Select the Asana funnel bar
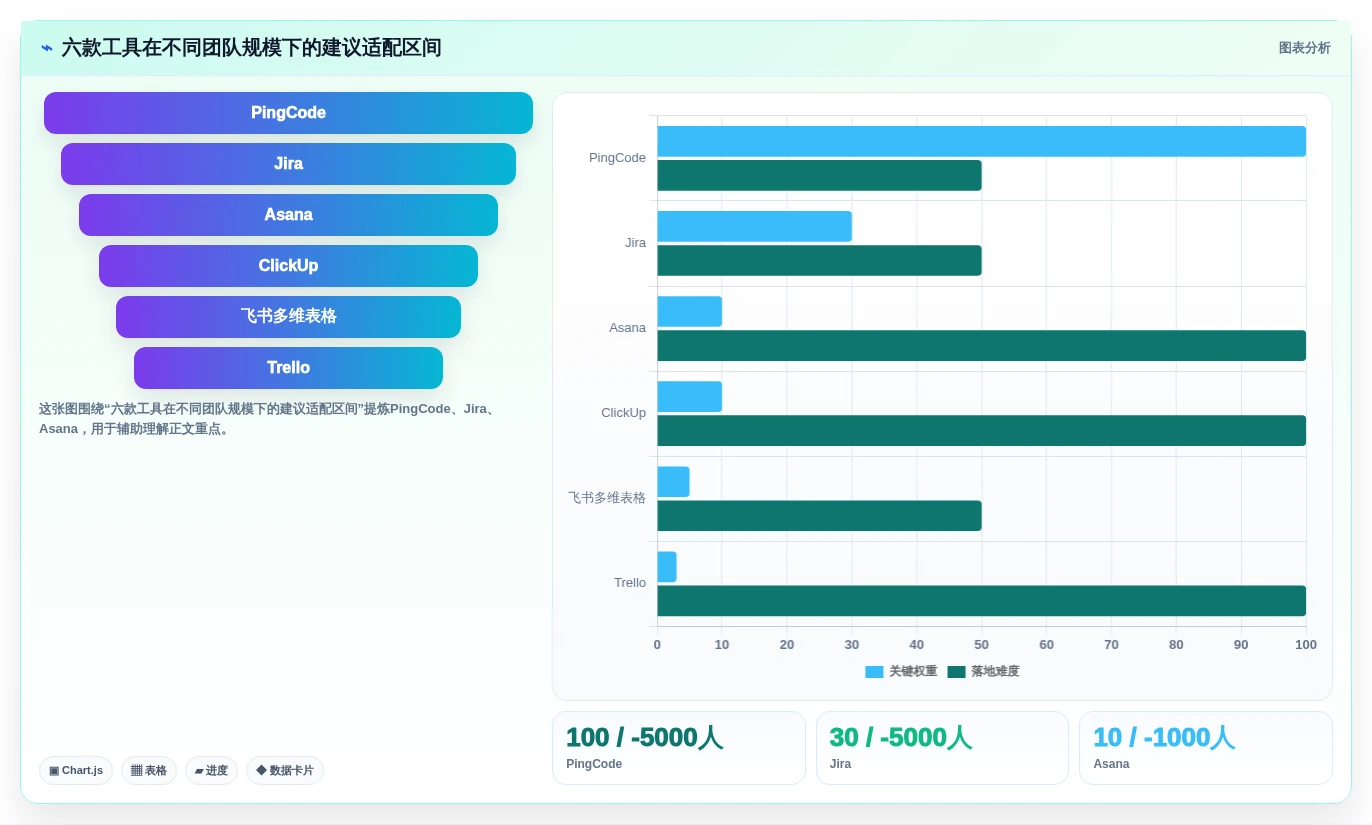The image size is (1372, 825). (x=288, y=215)
